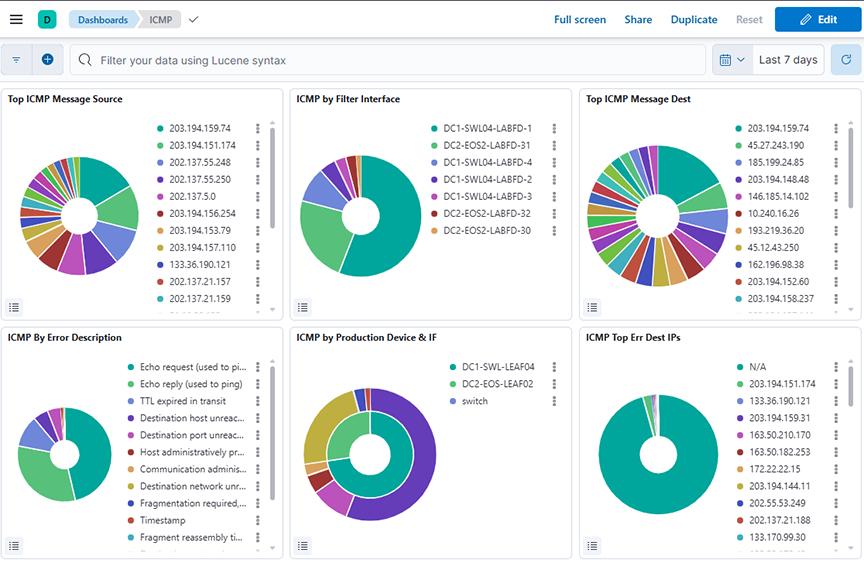
Task: Open the hamburger navigation menu
Action: 16,19
